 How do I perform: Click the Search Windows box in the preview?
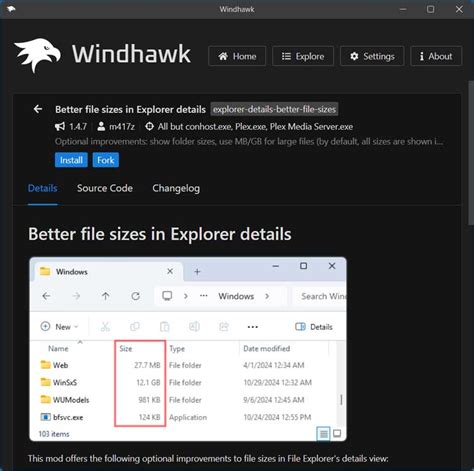319,296
